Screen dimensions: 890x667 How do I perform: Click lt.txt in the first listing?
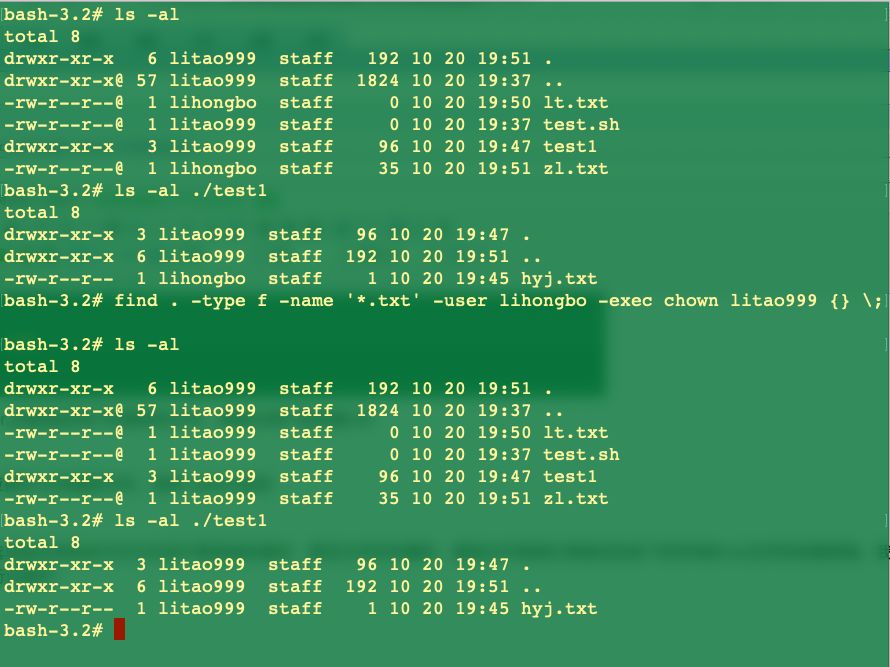click(575, 102)
